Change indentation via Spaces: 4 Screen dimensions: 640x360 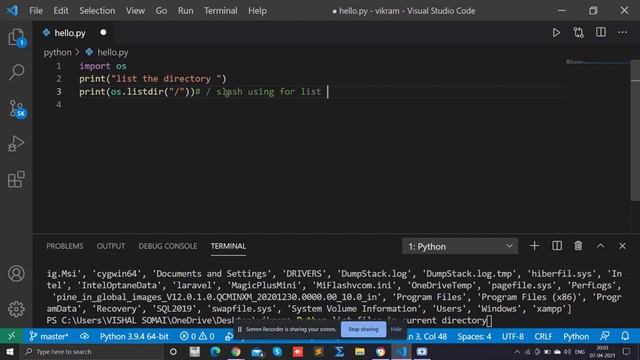tap(474, 336)
